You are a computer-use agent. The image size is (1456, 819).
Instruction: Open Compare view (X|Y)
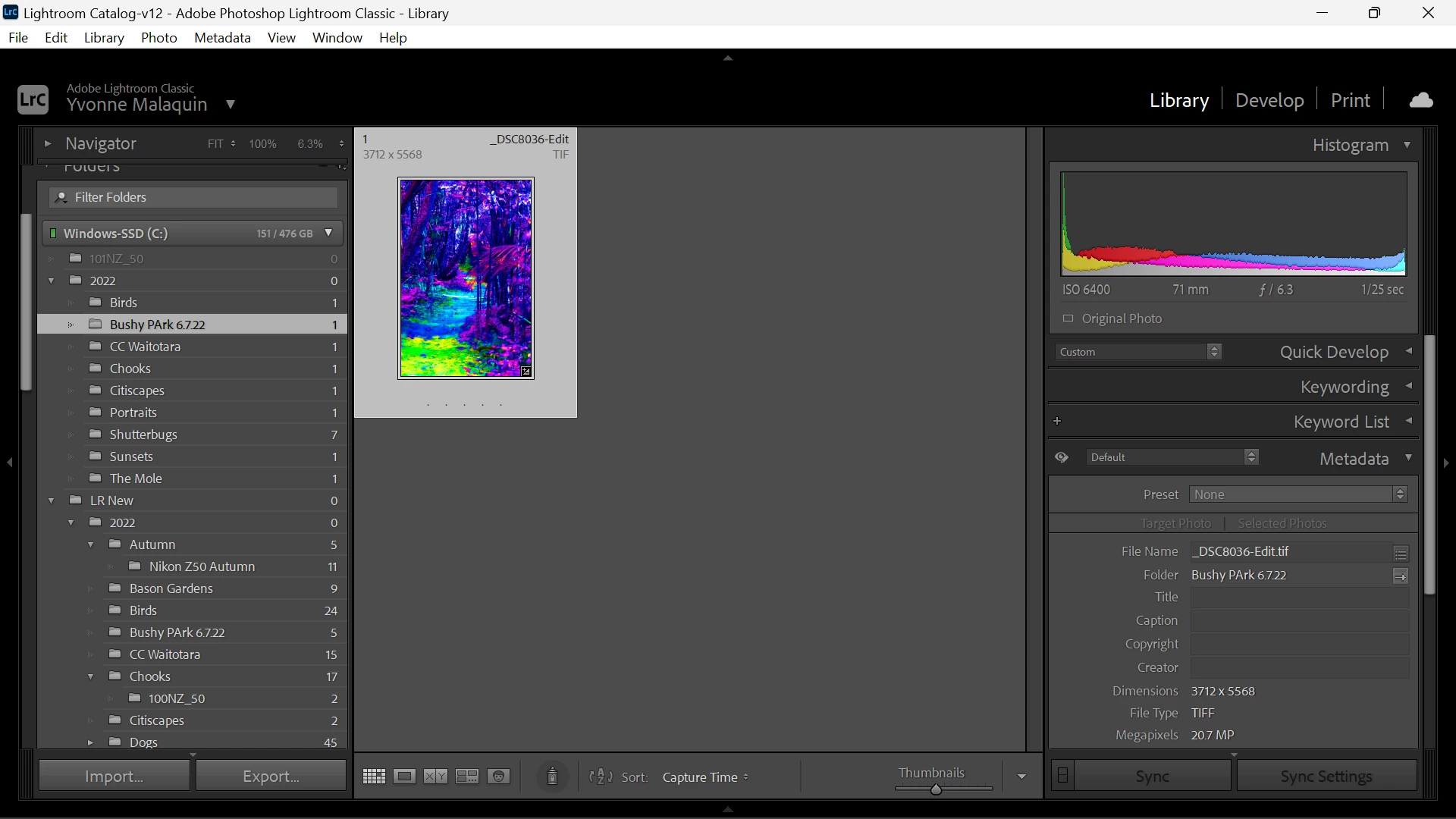tap(435, 777)
